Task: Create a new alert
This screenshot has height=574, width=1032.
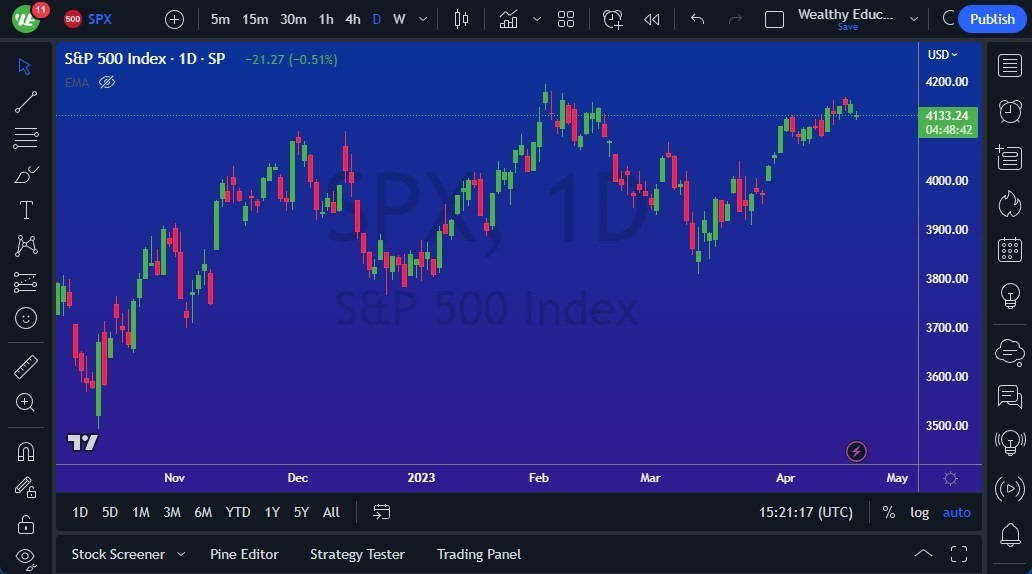Action: (x=613, y=20)
